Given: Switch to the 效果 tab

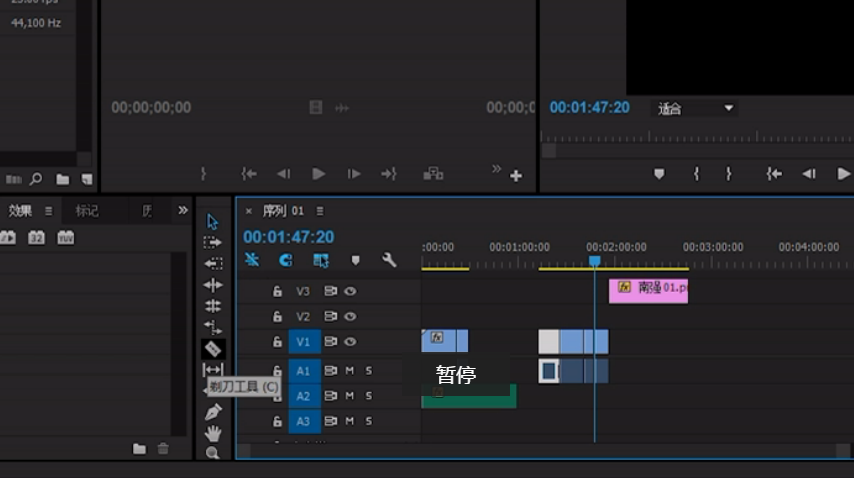Looking at the screenshot, I should pyautogui.click(x=20, y=211).
